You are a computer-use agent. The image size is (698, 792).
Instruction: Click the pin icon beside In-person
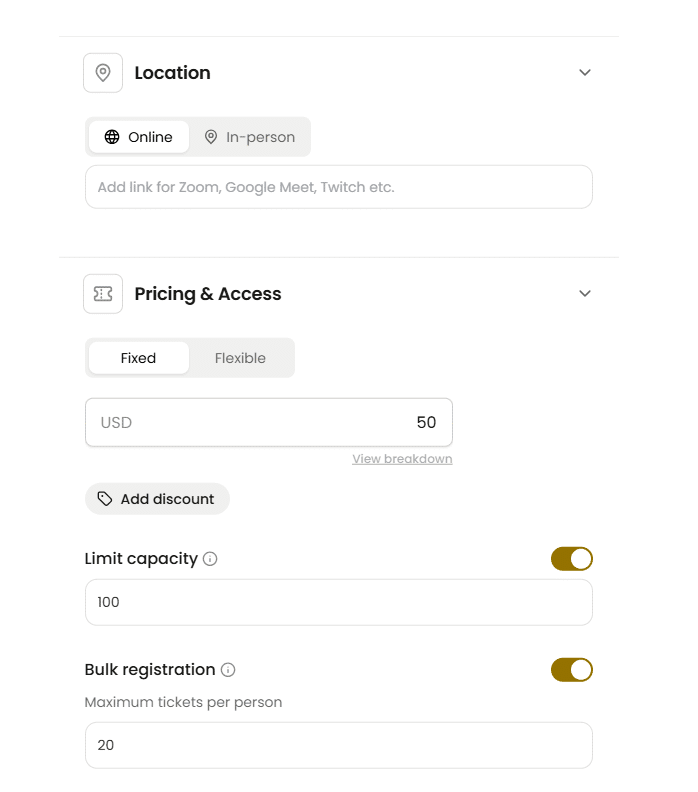click(211, 137)
